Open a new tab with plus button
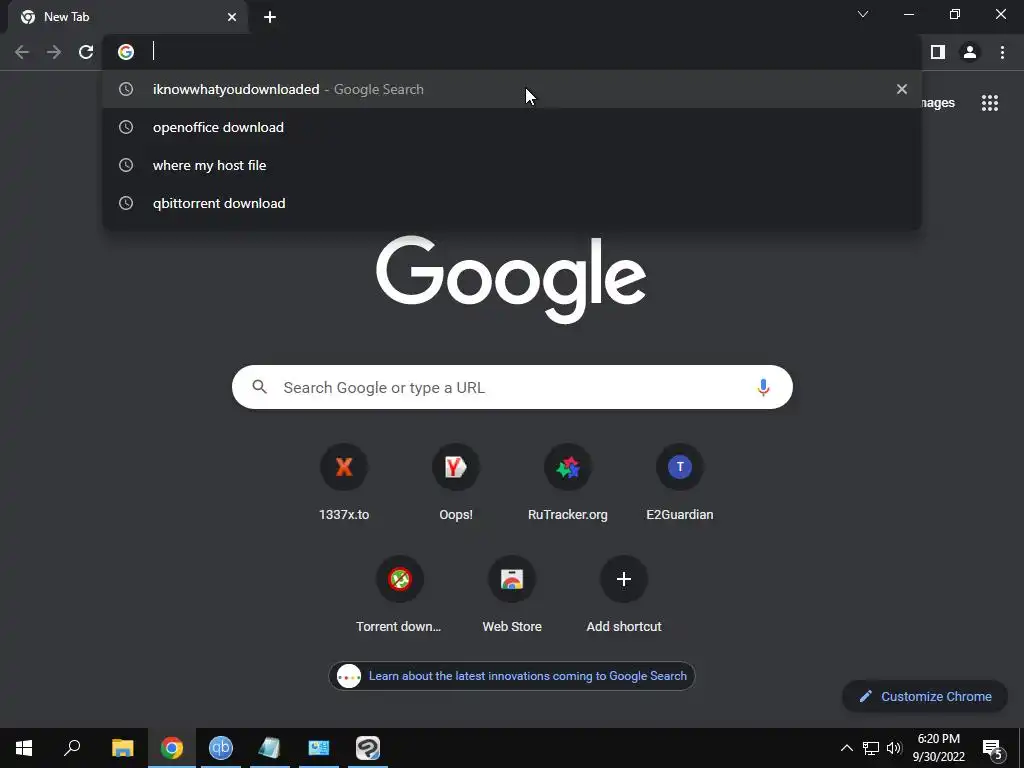The width and height of the screenshot is (1024, 768). [270, 17]
